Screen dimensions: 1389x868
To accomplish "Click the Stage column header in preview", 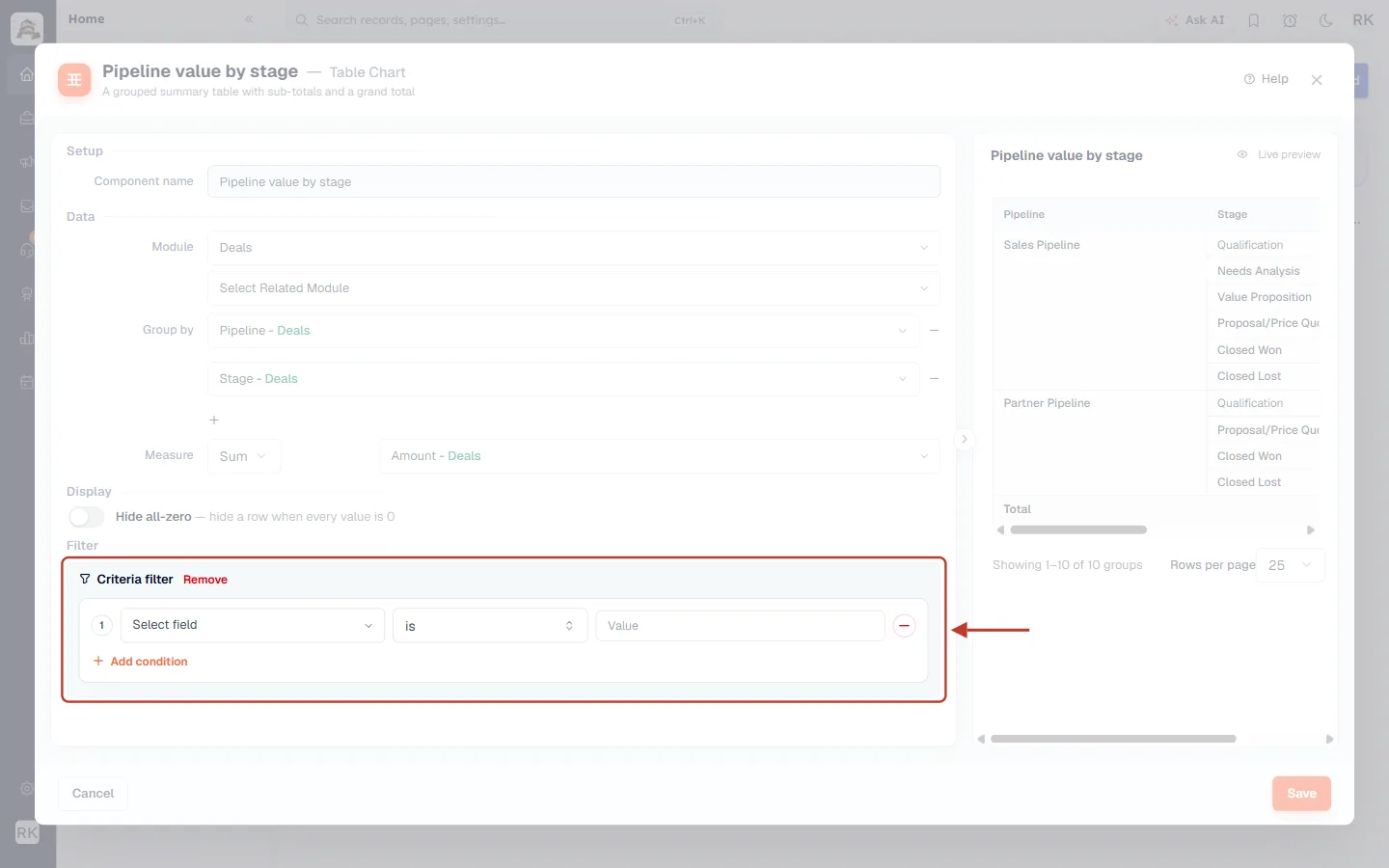I will (x=1232, y=214).
